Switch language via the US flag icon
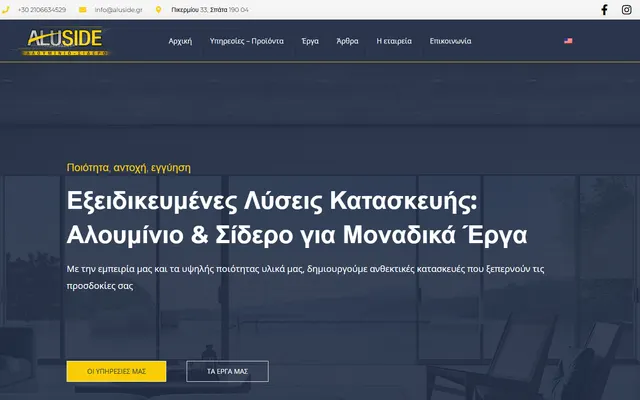Image resolution: width=640 pixels, height=400 pixels. 568,41
